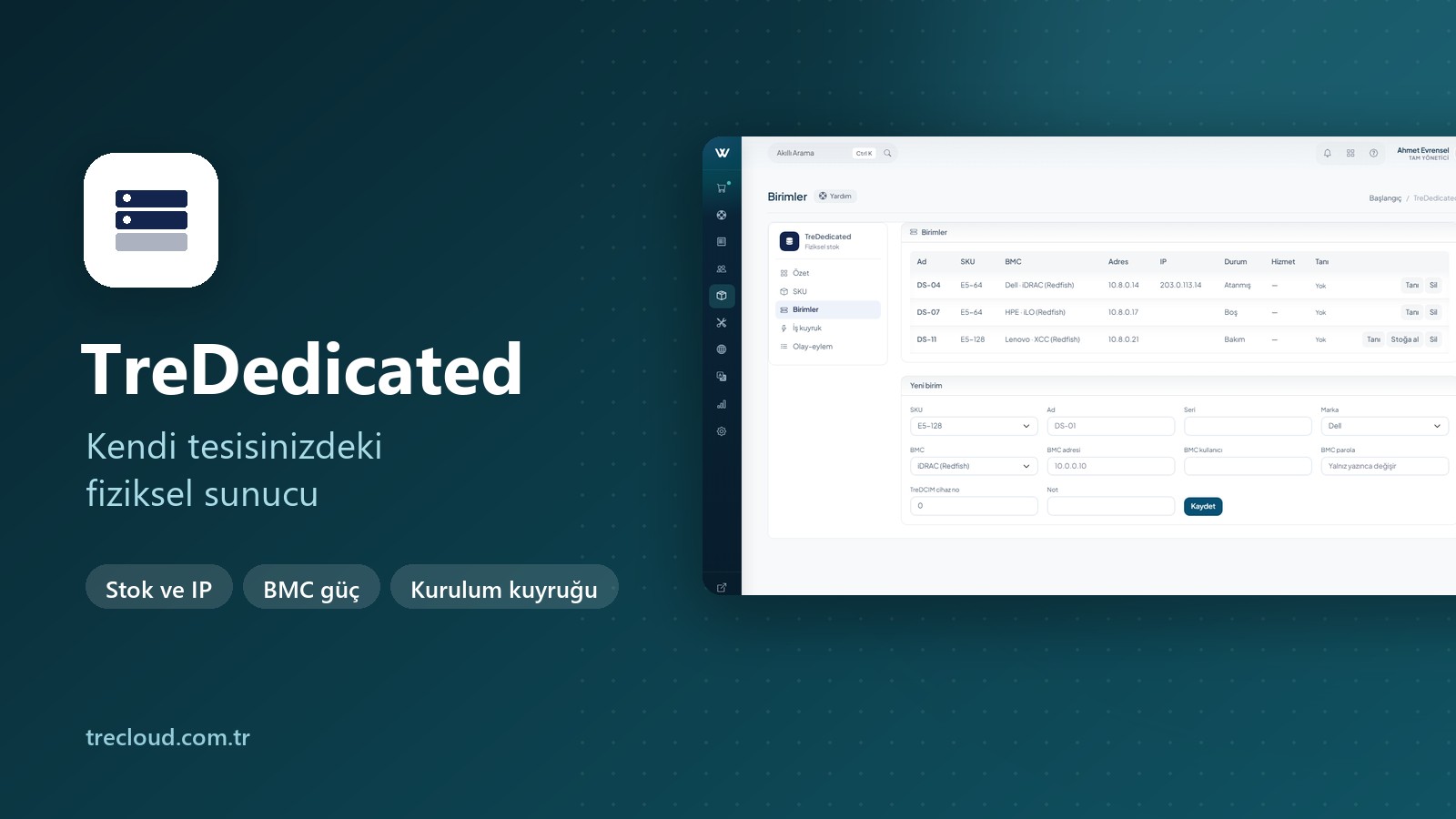Viewport: 1456px width, 819px height.
Task: Expand the SKU dropdown showing E5-128
Action: pyautogui.click(x=974, y=426)
